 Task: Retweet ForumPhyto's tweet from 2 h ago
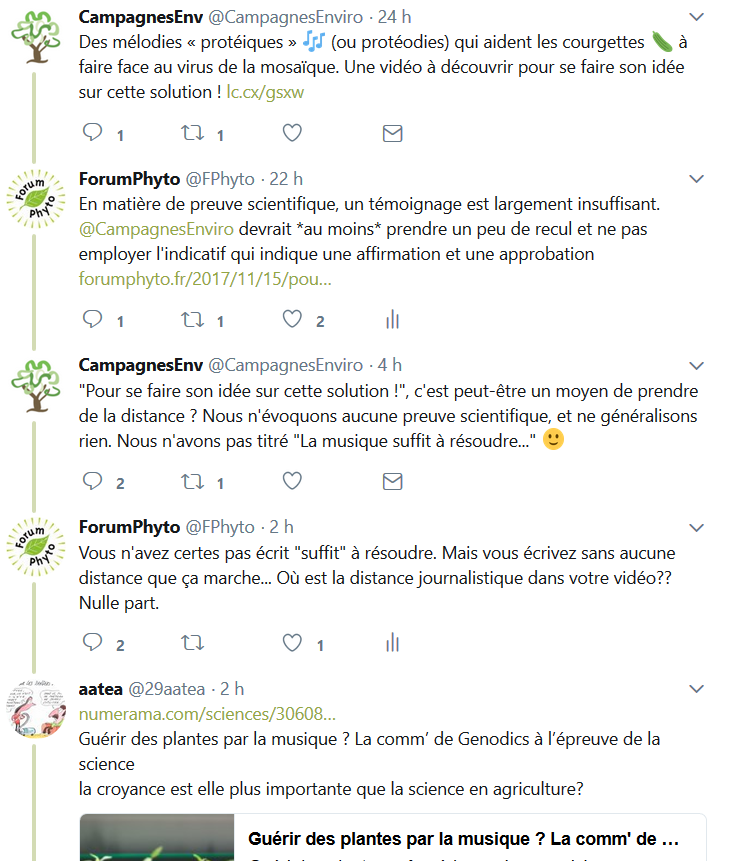(193, 642)
